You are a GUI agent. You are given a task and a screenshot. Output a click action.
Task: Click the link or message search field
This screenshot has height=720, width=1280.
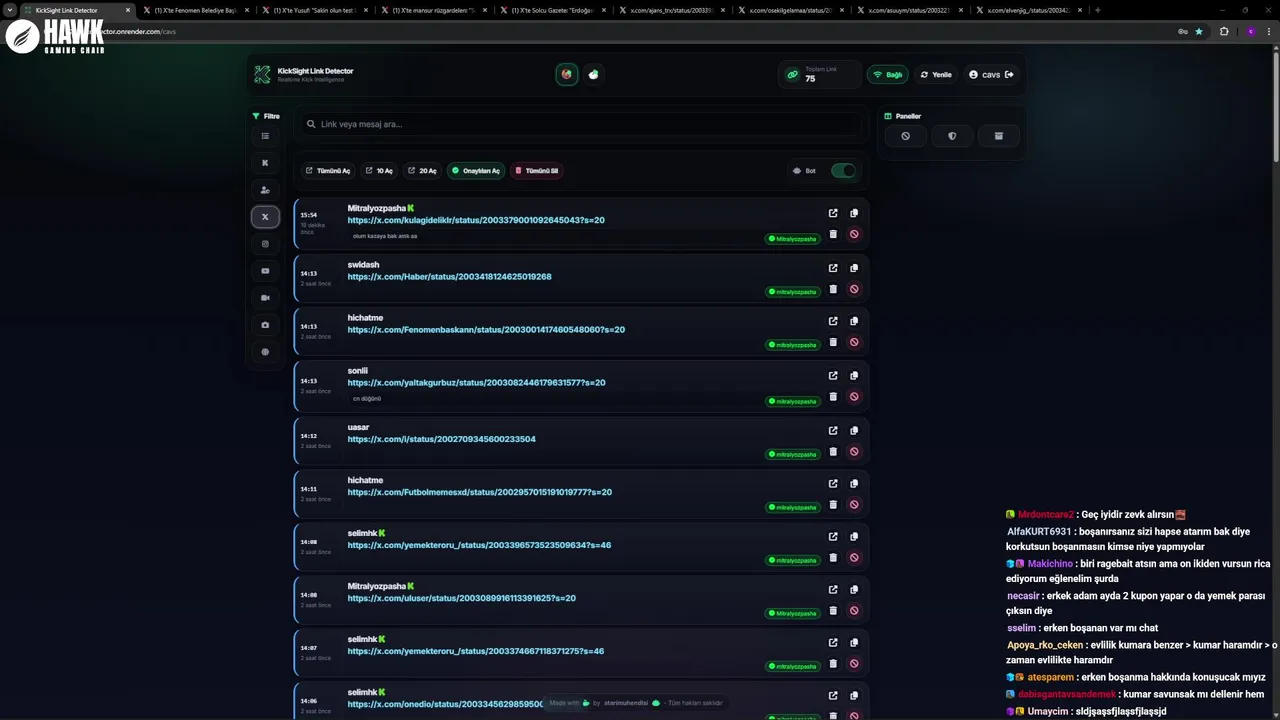point(581,124)
